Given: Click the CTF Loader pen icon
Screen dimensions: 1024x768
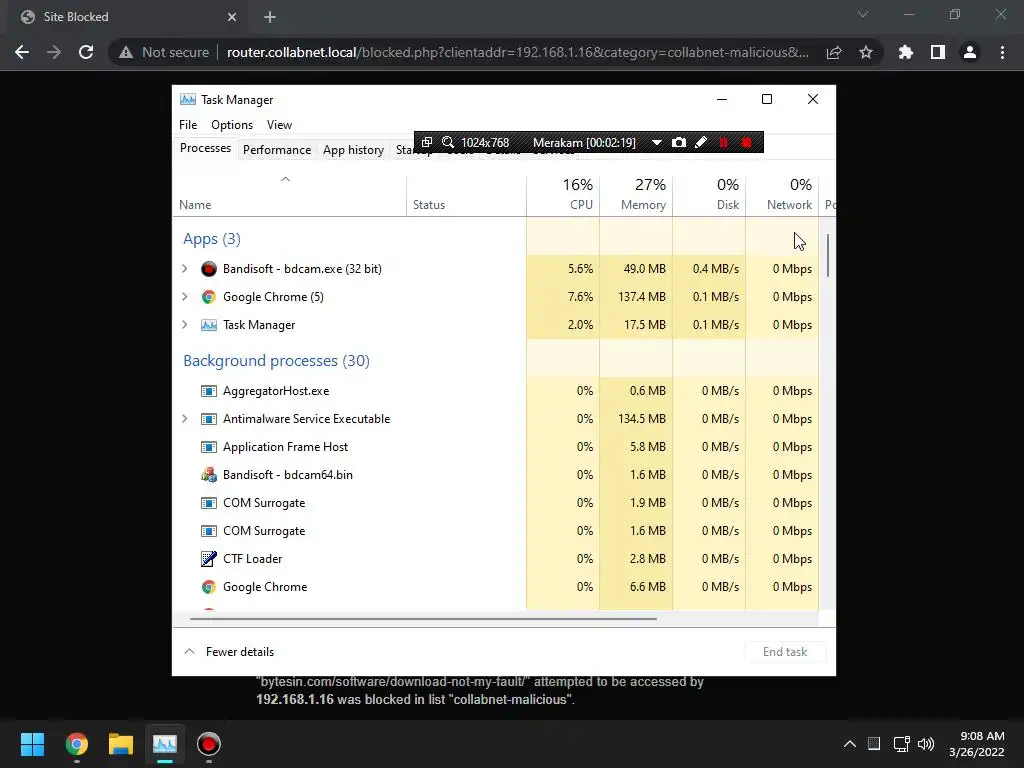Looking at the screenshot, I should (x=208, y=558).
